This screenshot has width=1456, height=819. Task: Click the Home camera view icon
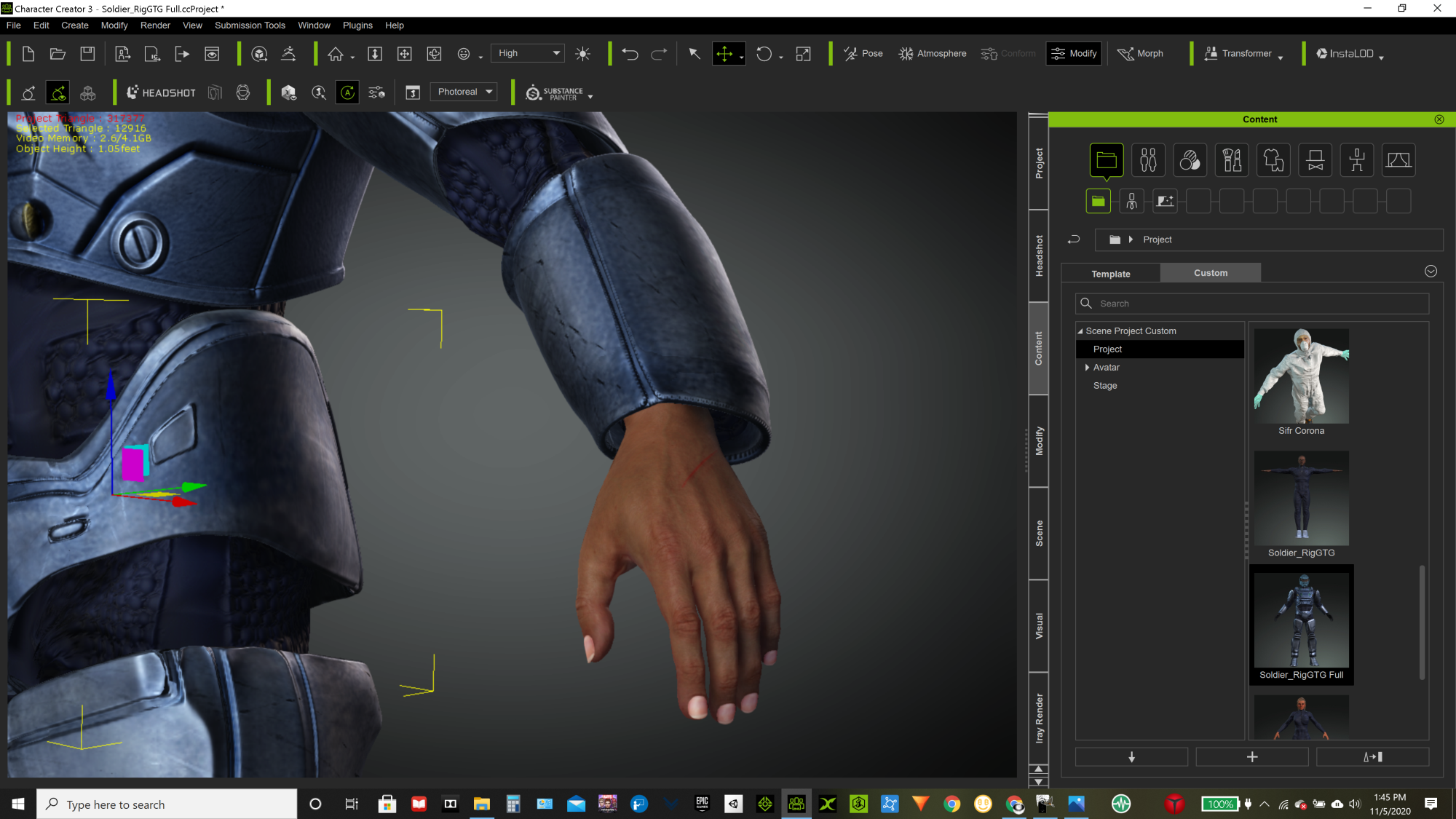tap(336, 54)
